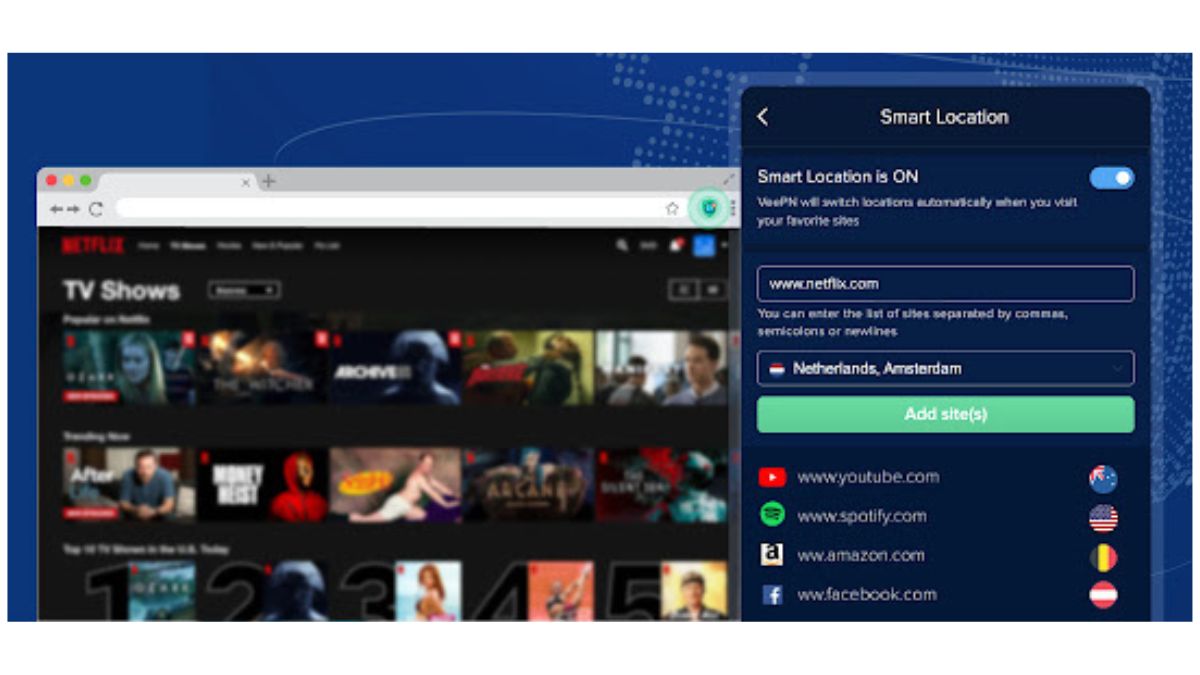Viewport: 1200px width, 675px height.
Task: Open the Ozark thumbnail in Popular row
Action: point(129,368)
